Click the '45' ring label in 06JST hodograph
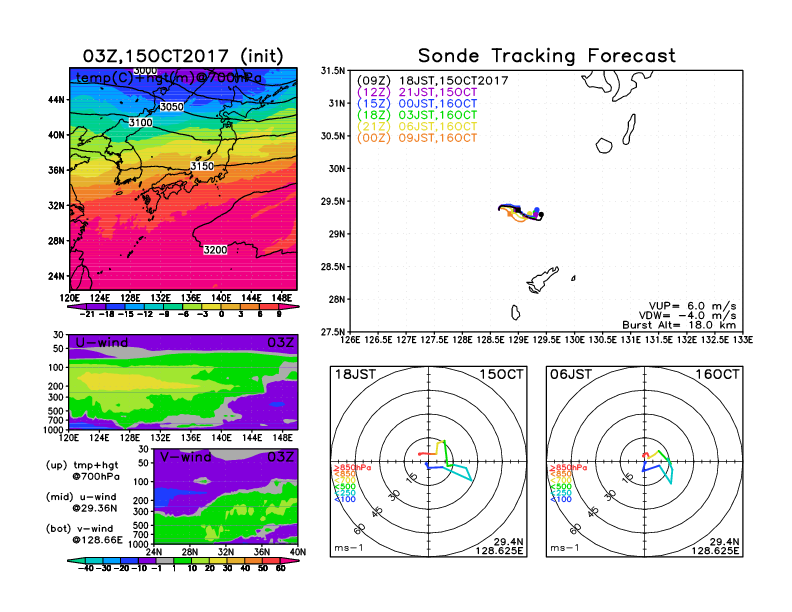792x612 pixels. click(x=593, y=511)
